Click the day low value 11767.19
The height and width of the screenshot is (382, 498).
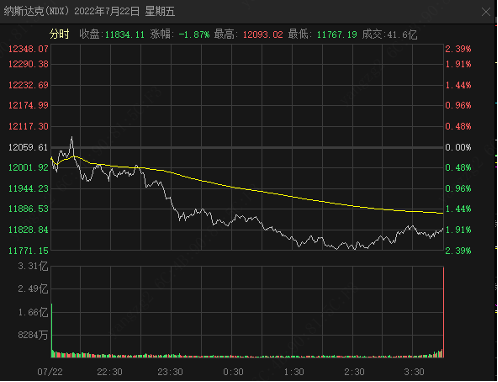(x=337, y=35)
